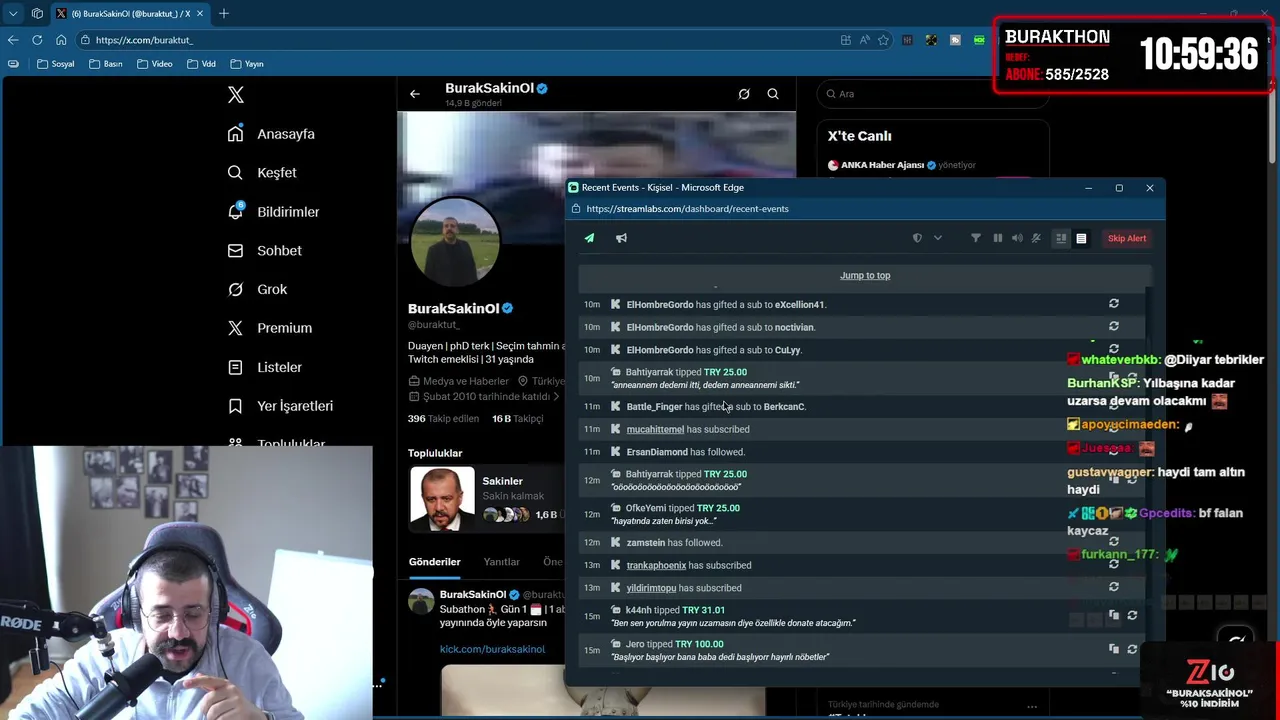
Task: Click the Edge read aloud icon
Action: (x=864, y=40)
